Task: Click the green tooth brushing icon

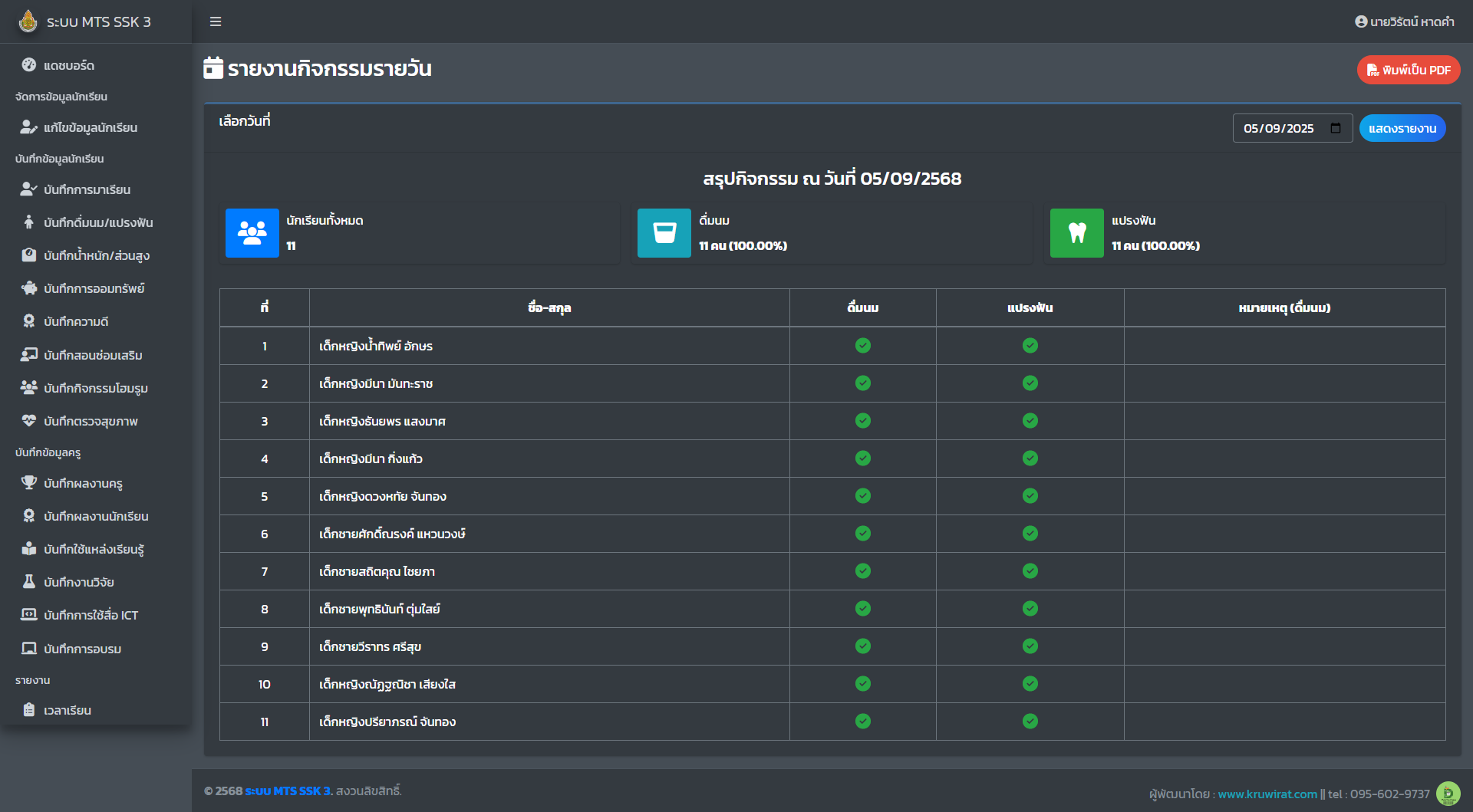Action: [x=1076, y=233]
